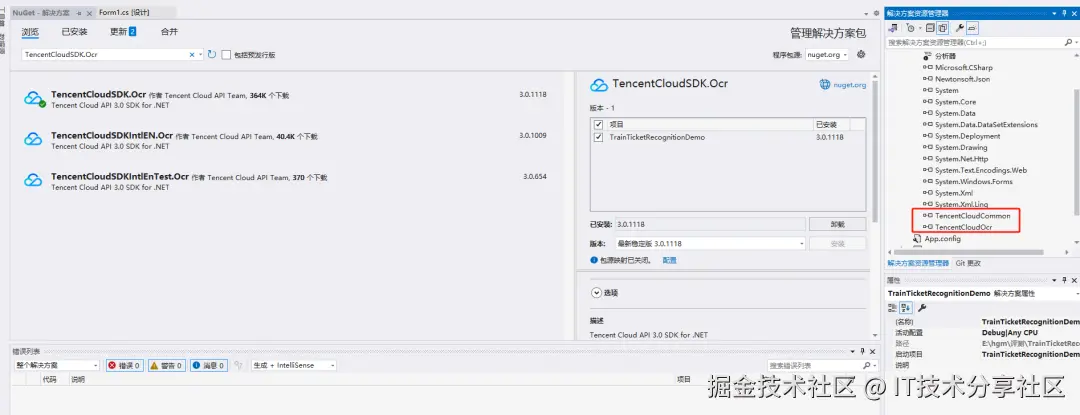Open the pending changes filter dropdown arrow

pos(920,28)
